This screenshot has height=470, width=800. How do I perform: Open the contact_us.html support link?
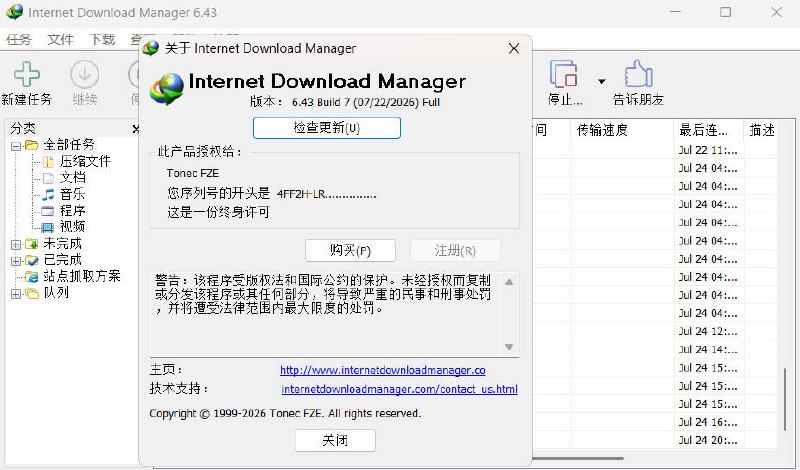[x=399, y=389]
